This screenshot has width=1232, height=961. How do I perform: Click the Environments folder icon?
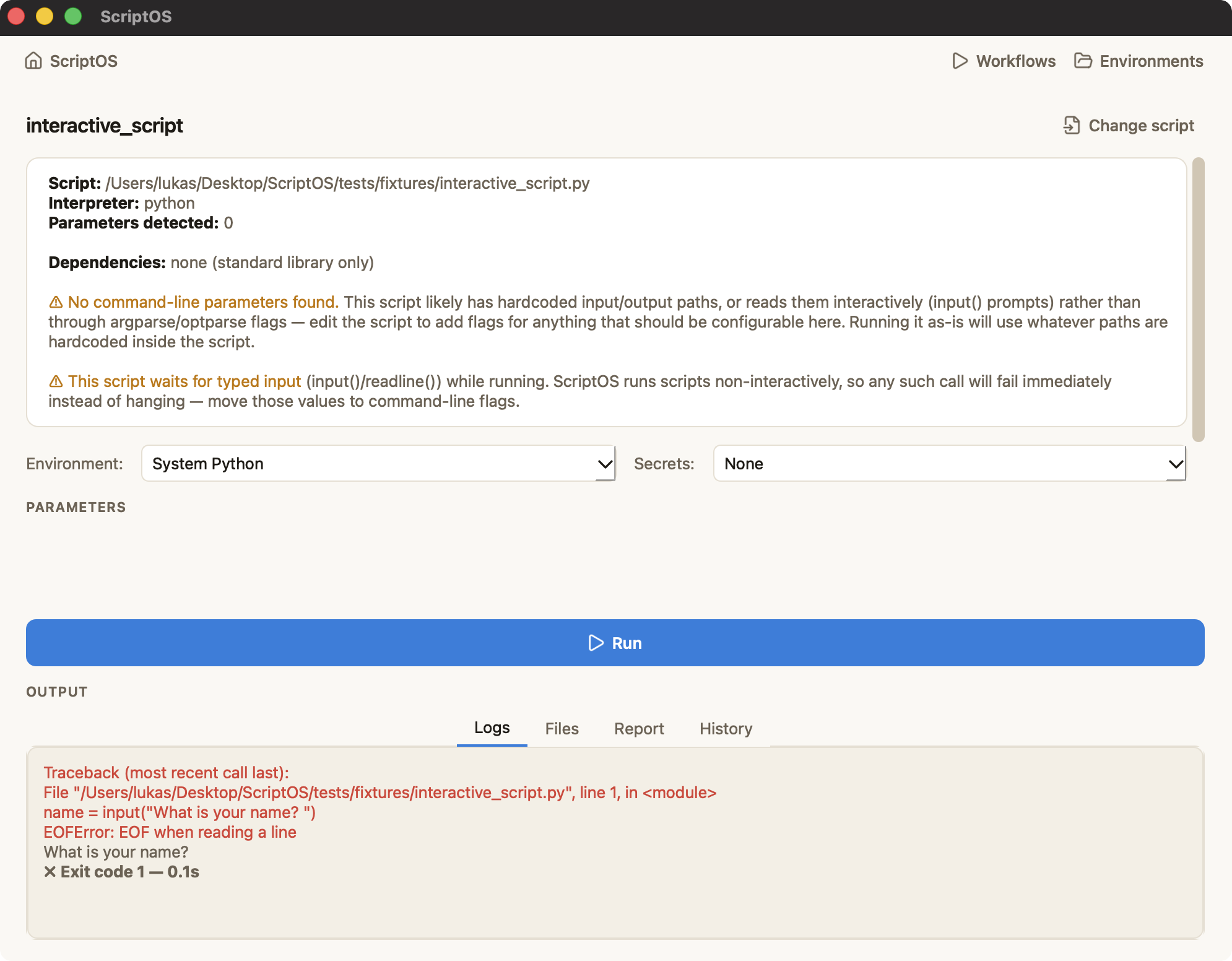click(x=1083, y=61)
